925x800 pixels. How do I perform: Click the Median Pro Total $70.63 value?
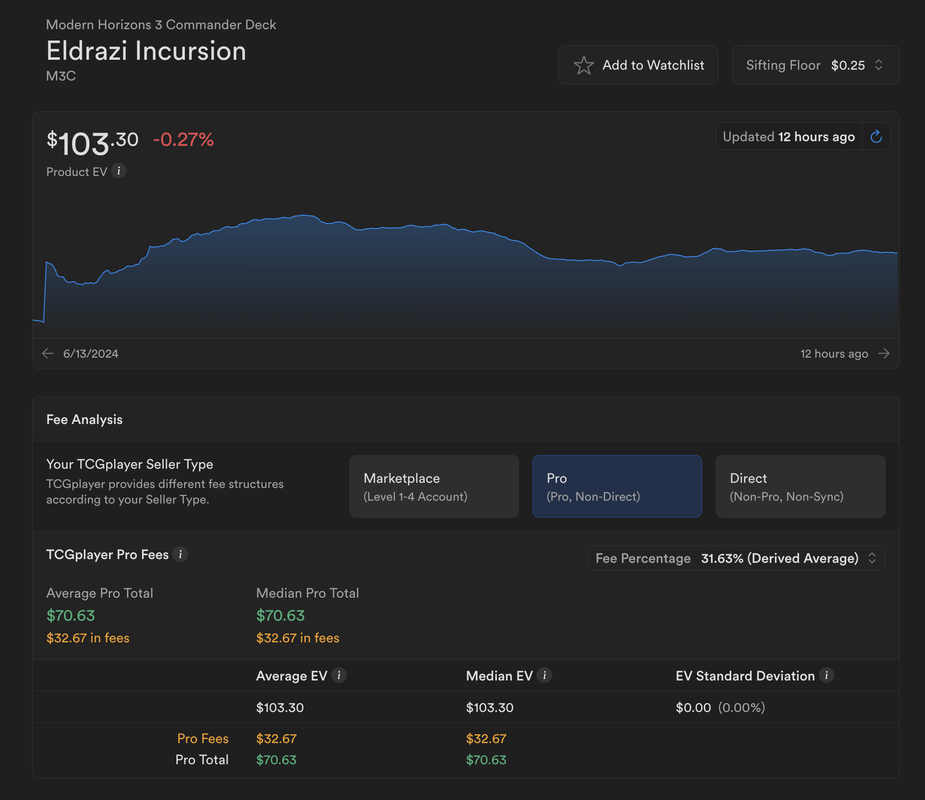pos(280,615)
